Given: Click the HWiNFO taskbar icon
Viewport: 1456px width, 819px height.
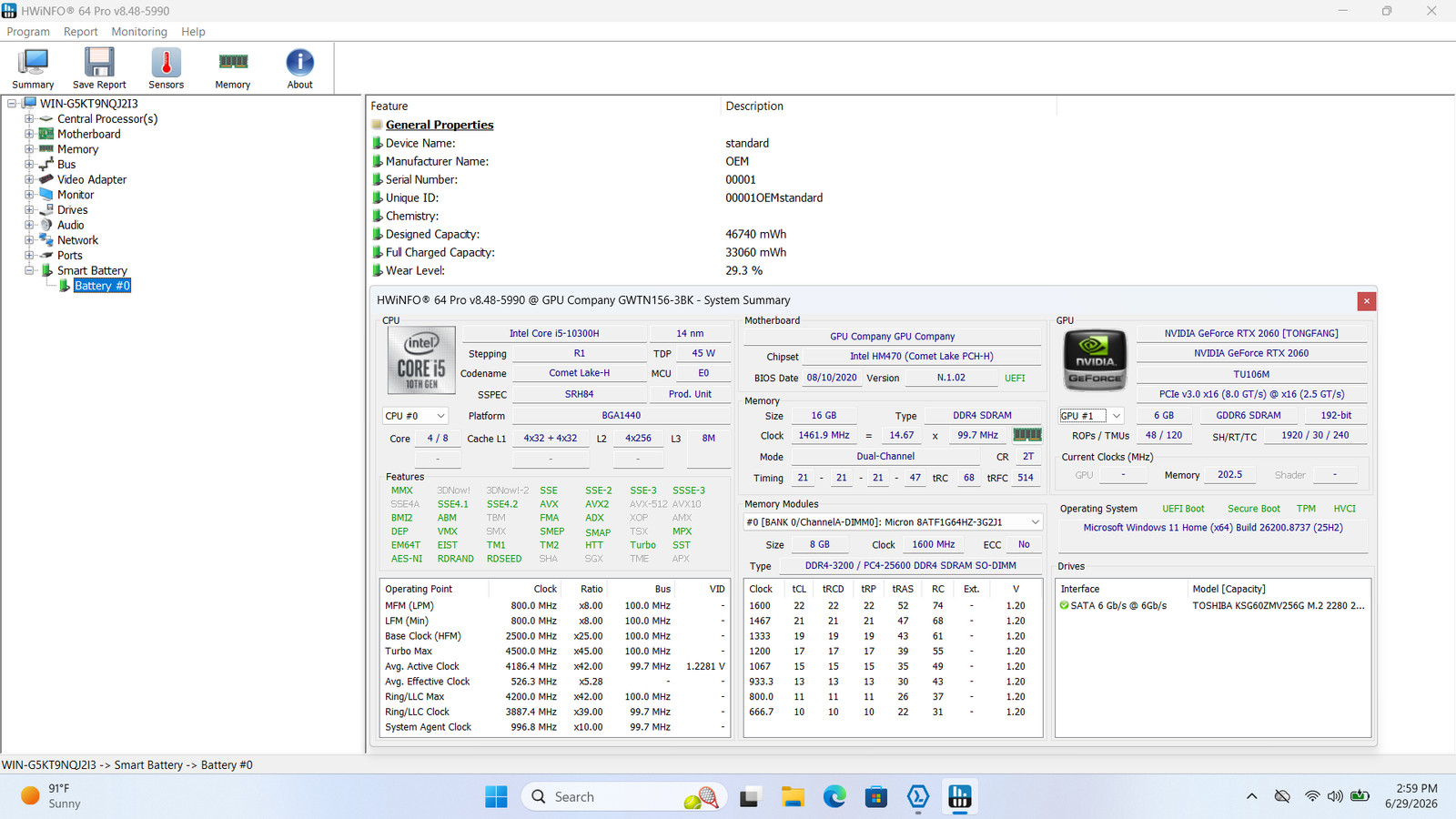Looking at the screenshot, I should point(960,797).
